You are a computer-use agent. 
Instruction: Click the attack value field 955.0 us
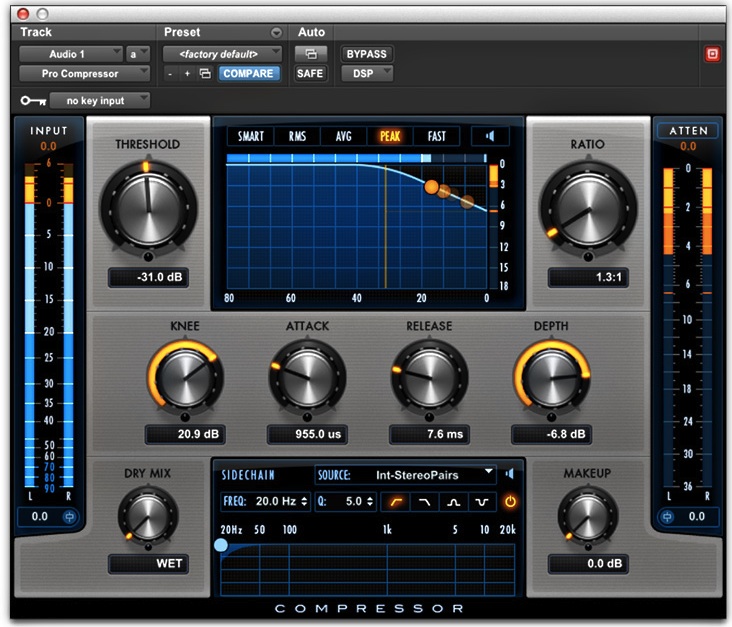pyautogui.click(x=307, y=434)
